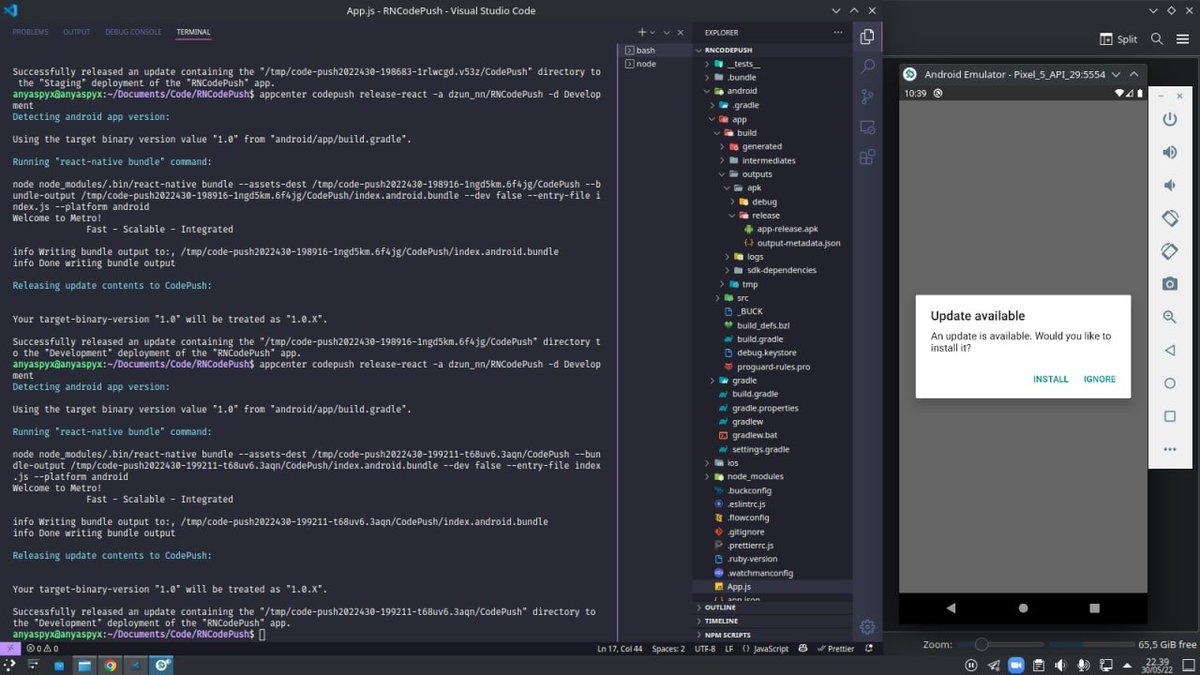Raise volume with emulator volume up icon

coord(1169,153)
